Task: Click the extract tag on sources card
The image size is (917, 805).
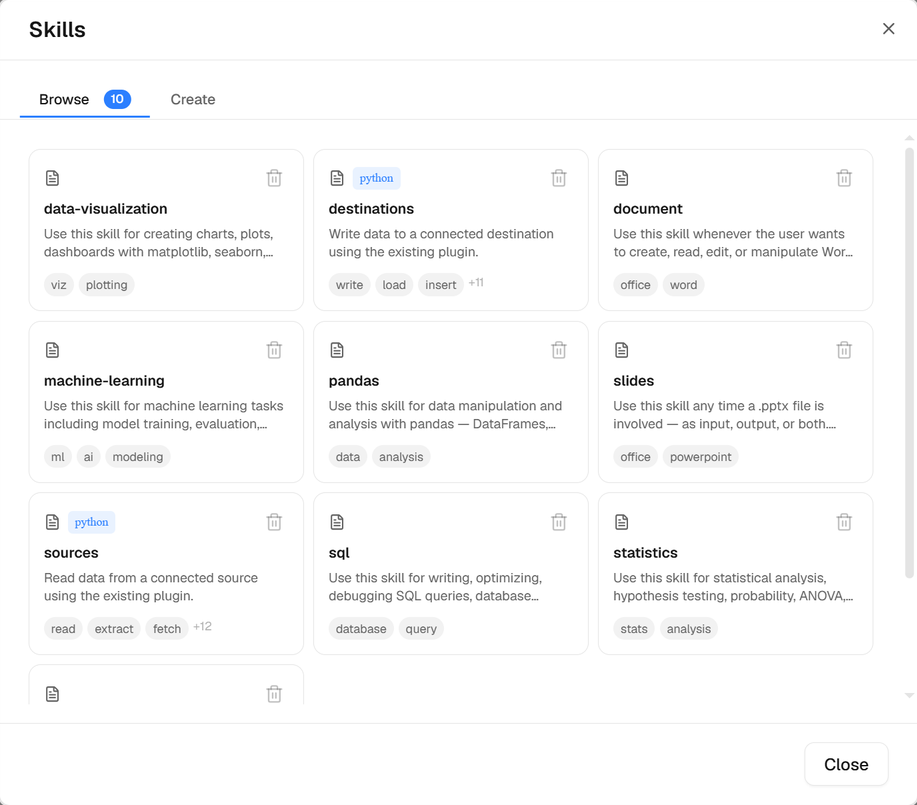Action: (x=114, y=629)
